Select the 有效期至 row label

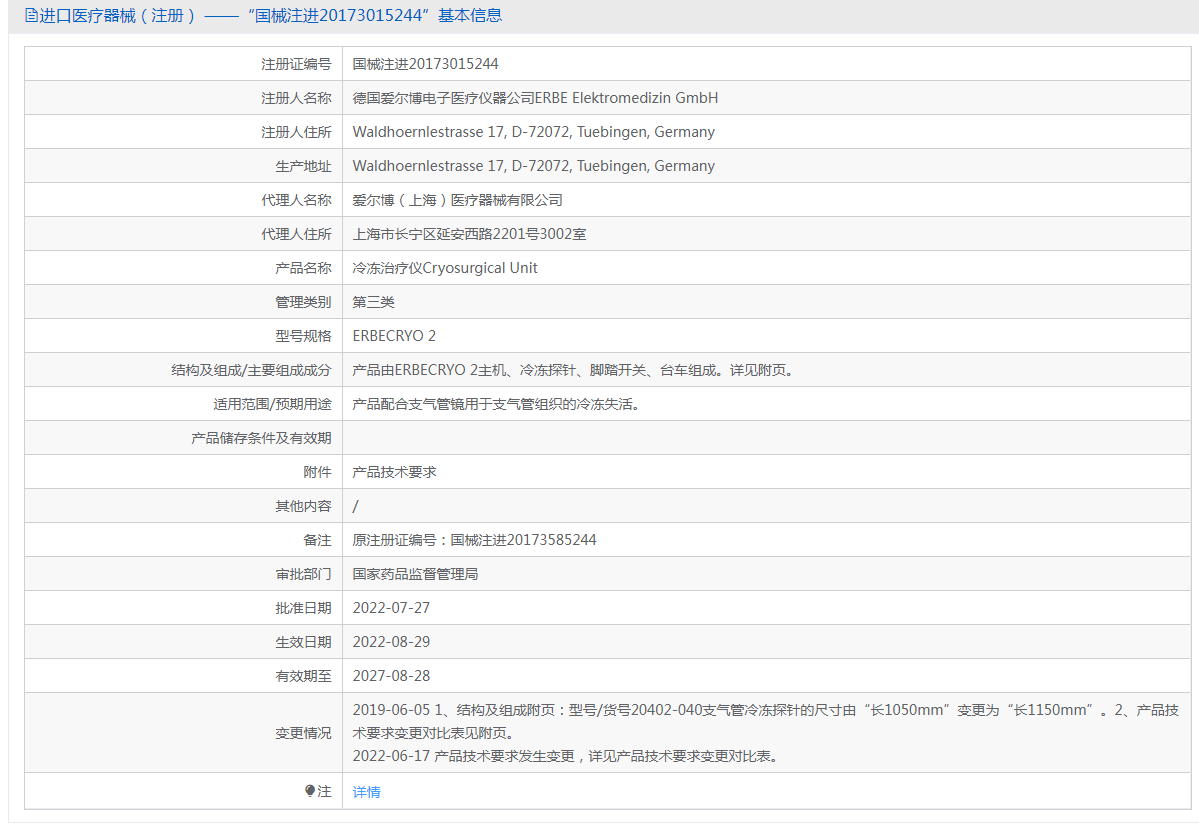tap(304, 677)
